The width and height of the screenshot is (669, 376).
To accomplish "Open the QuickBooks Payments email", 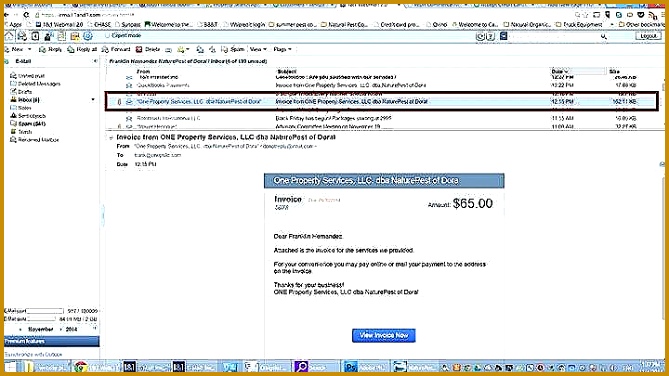I will coord(381,85).
